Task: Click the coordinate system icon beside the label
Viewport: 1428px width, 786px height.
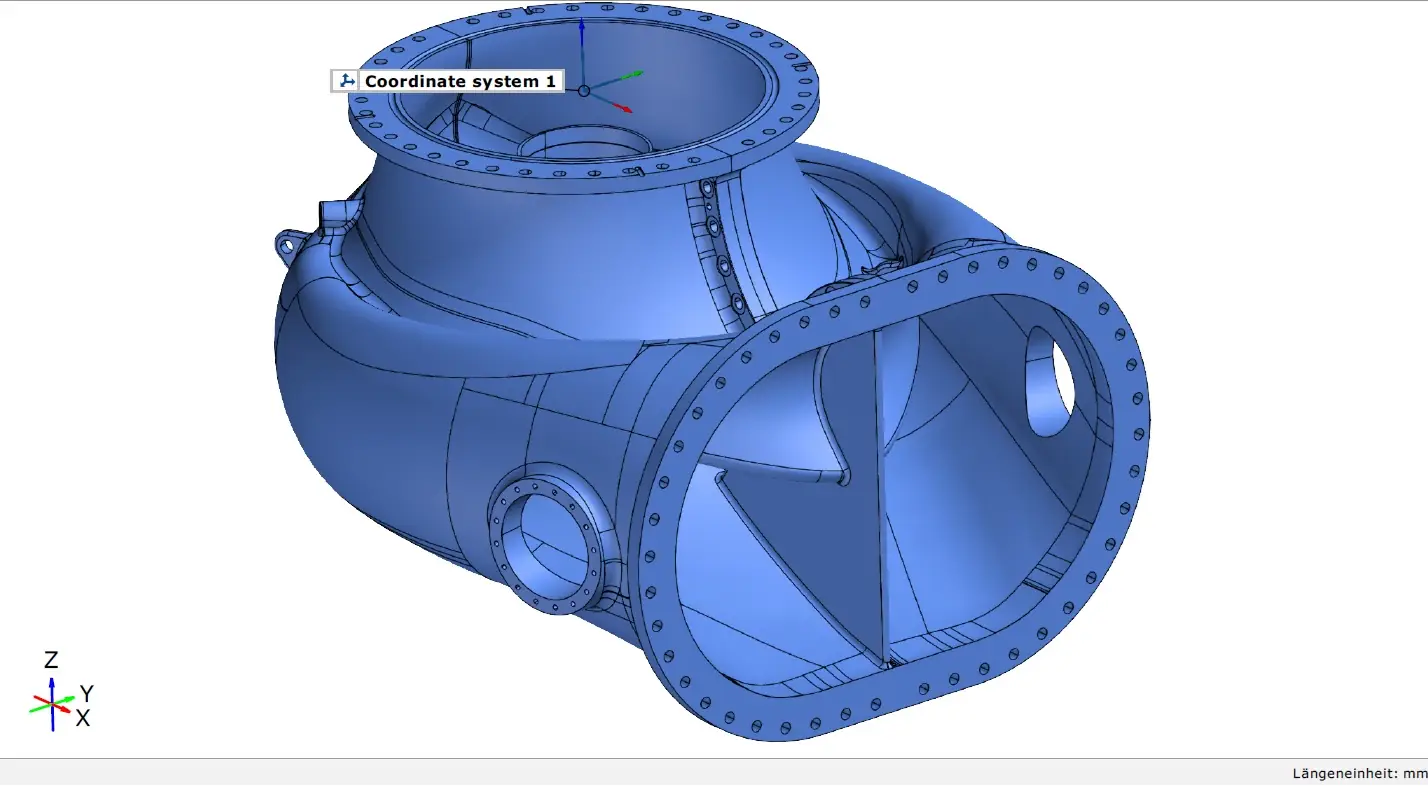Action: (x=346, y=81)
